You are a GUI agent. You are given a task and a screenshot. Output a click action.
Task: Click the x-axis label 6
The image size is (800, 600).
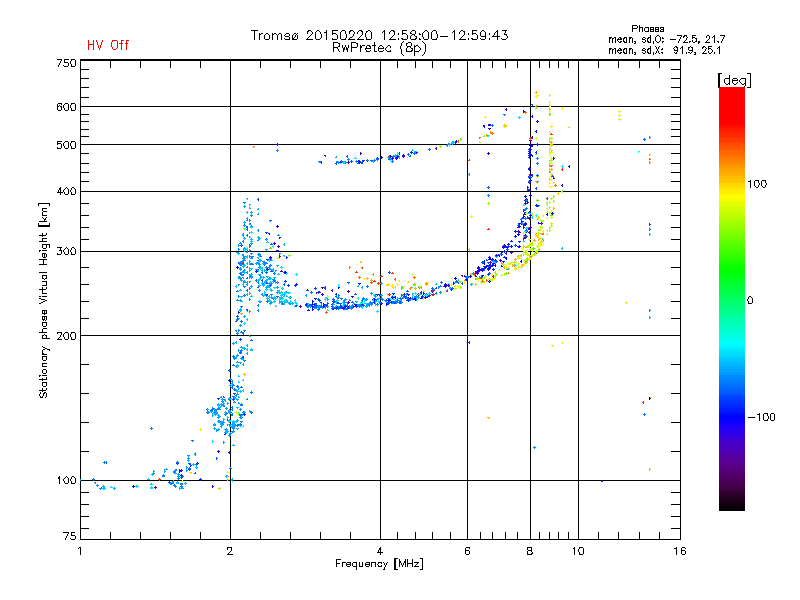point(467,551)
